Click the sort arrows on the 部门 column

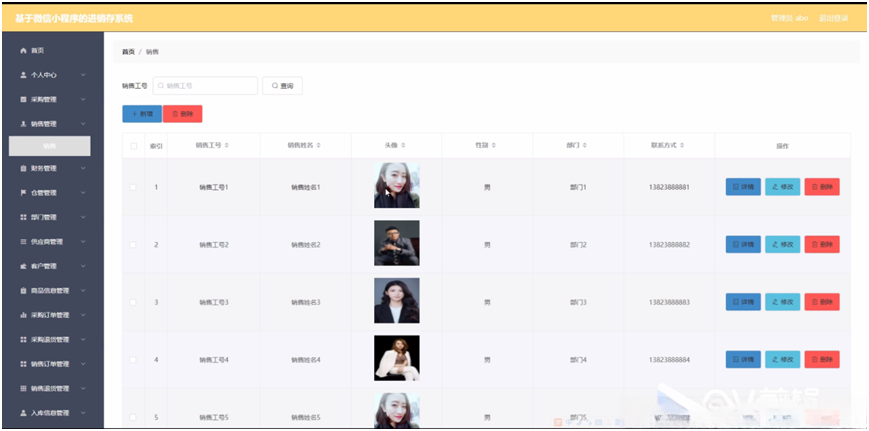[x=584, y=145]
